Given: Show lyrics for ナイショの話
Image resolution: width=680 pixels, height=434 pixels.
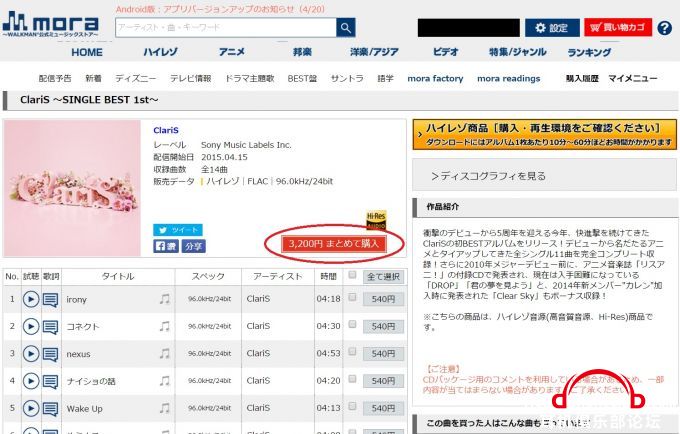Looking at the screenshot, I should [51, 382].
